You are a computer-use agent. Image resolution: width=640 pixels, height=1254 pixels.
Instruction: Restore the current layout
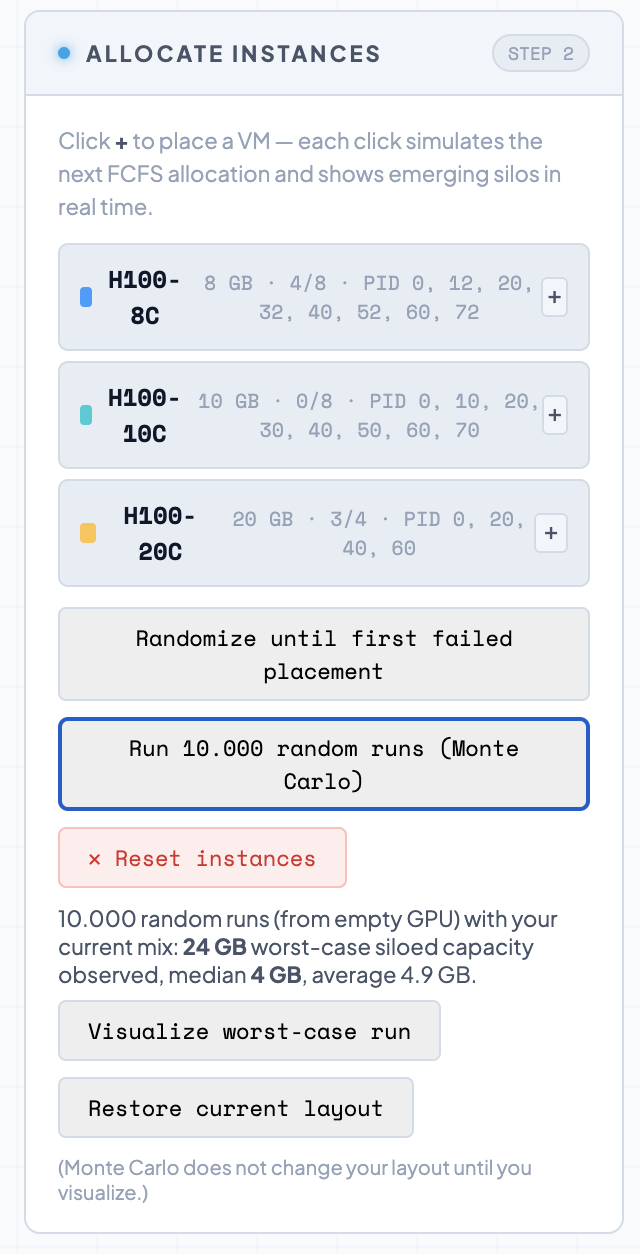[235, 1107]
